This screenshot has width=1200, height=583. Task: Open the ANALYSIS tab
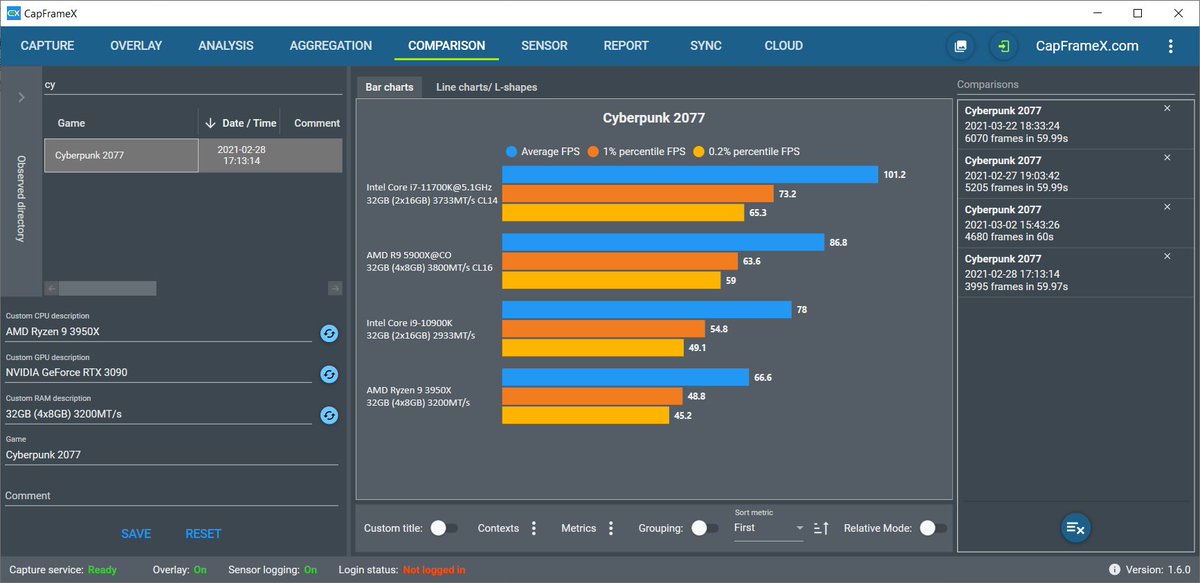click(226, 46)
